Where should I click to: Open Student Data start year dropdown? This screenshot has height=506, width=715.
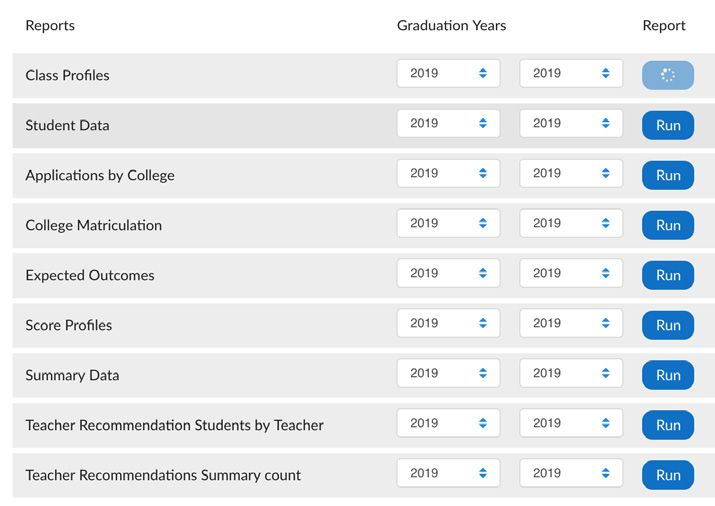448,123
